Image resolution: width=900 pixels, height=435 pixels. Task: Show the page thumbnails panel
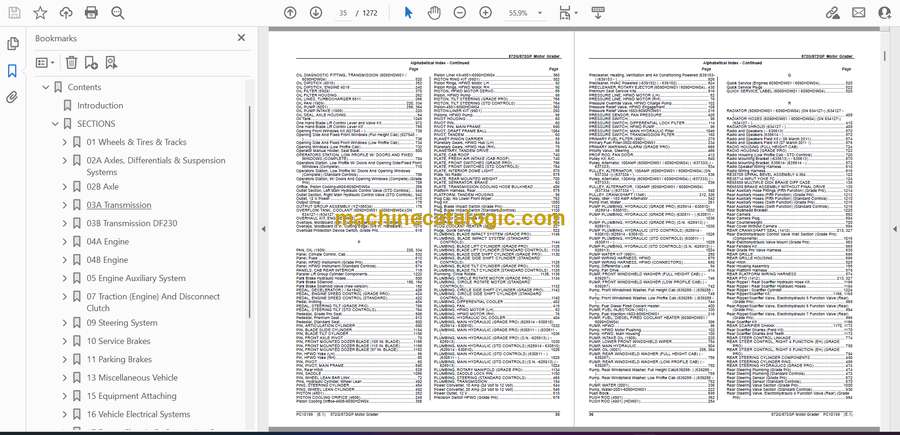click(12, 44)
